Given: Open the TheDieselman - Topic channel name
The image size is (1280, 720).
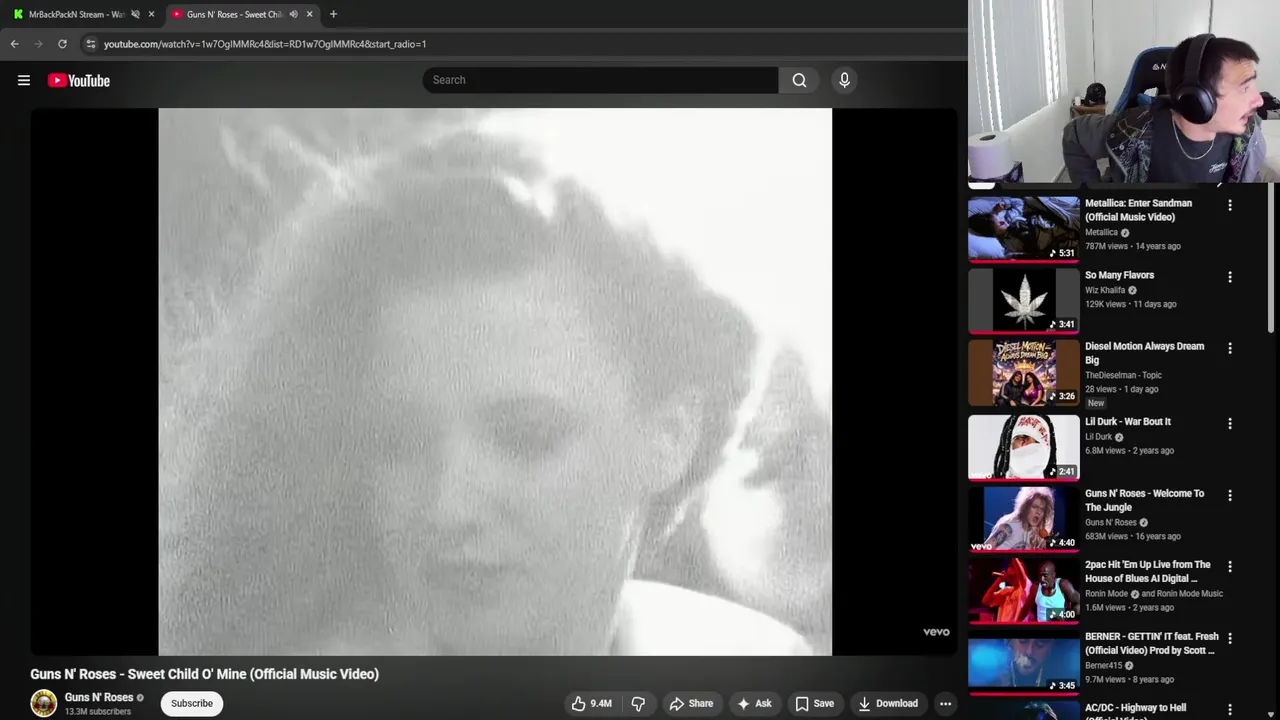Looking at the screenshot, I should pos(1123,375).
